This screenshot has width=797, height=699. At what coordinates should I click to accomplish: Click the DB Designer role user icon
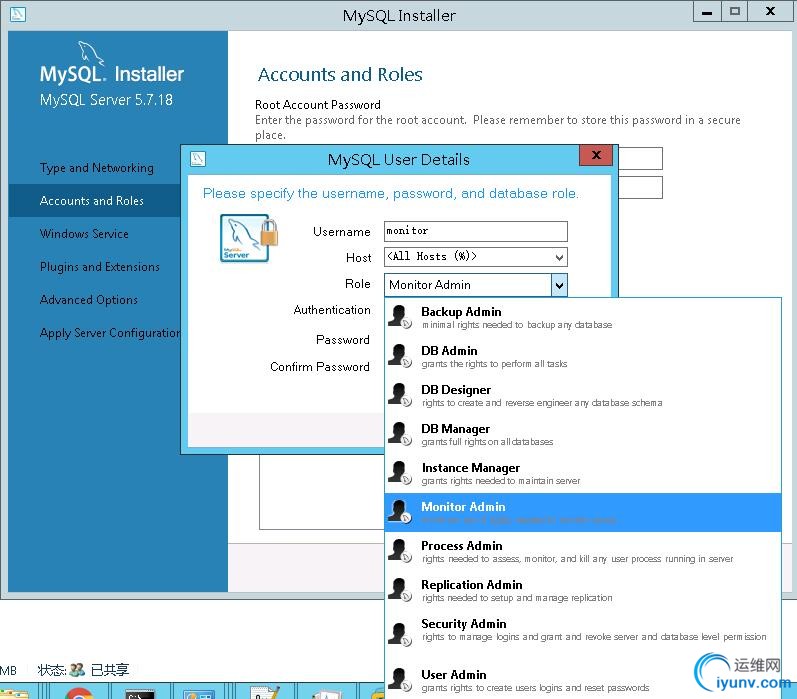(400, 395)
